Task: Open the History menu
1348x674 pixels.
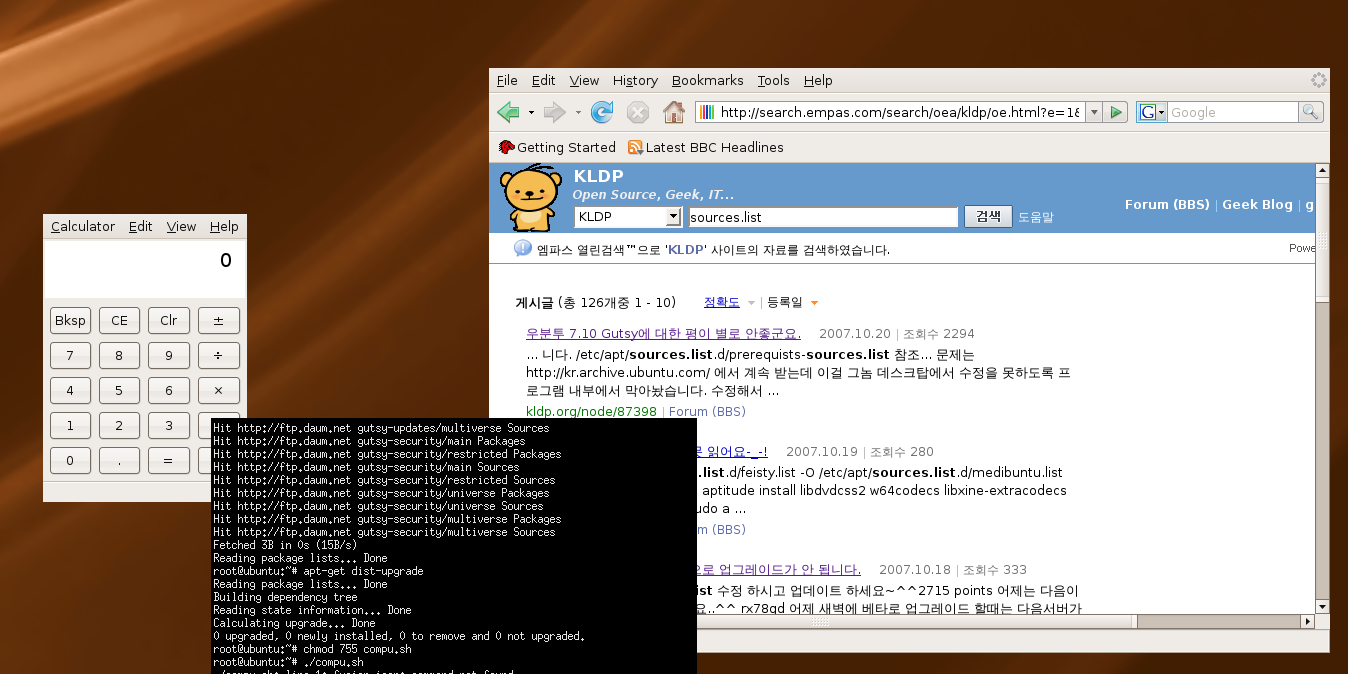Action: tap(635, 80)
